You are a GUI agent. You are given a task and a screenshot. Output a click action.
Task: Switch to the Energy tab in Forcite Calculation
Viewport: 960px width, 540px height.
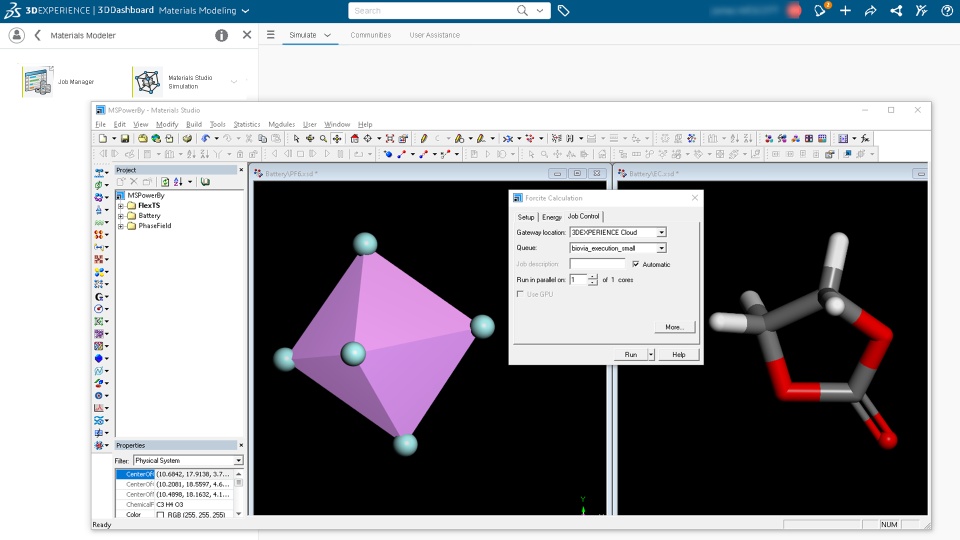[x=552, y=217]
